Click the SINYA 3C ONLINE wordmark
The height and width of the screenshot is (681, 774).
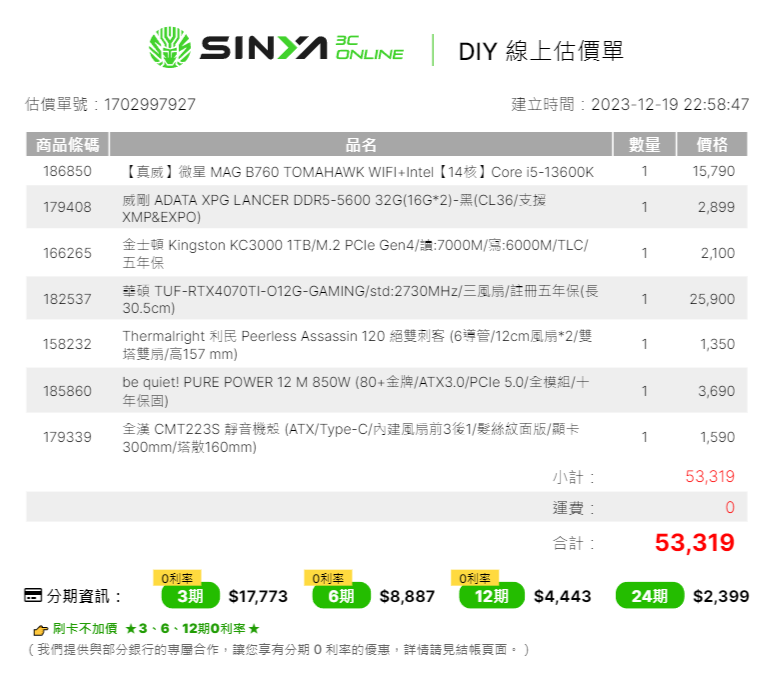pyautogui.click(x=302, y=47)
